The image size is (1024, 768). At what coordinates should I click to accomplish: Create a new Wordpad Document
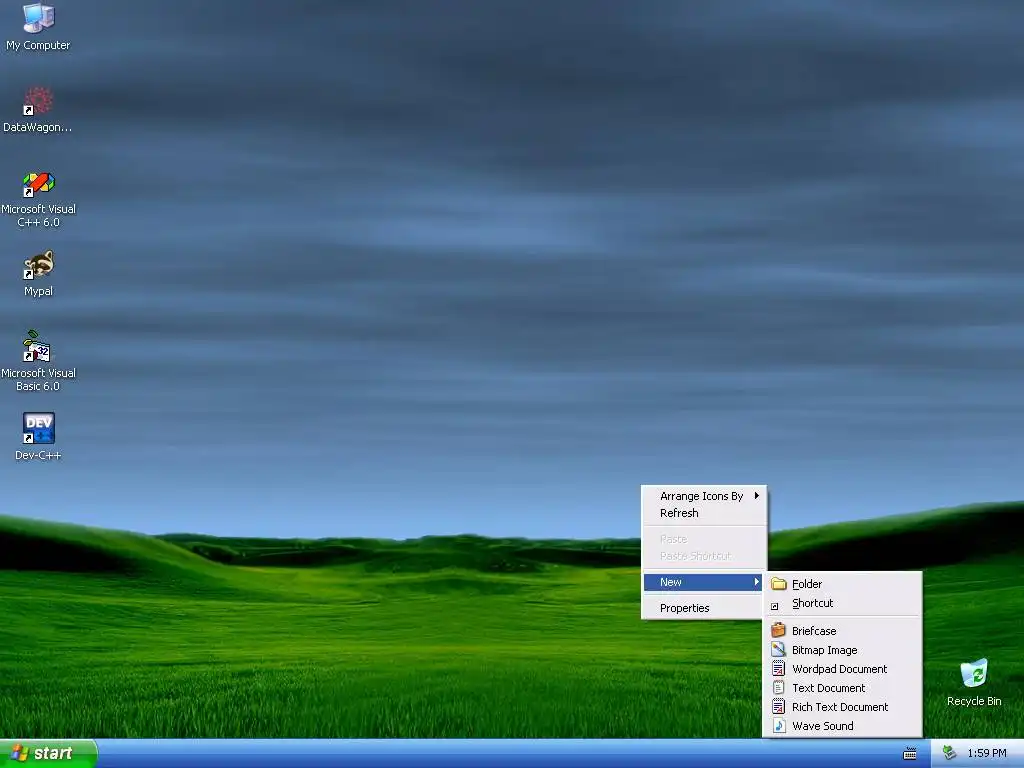(842, 669)
